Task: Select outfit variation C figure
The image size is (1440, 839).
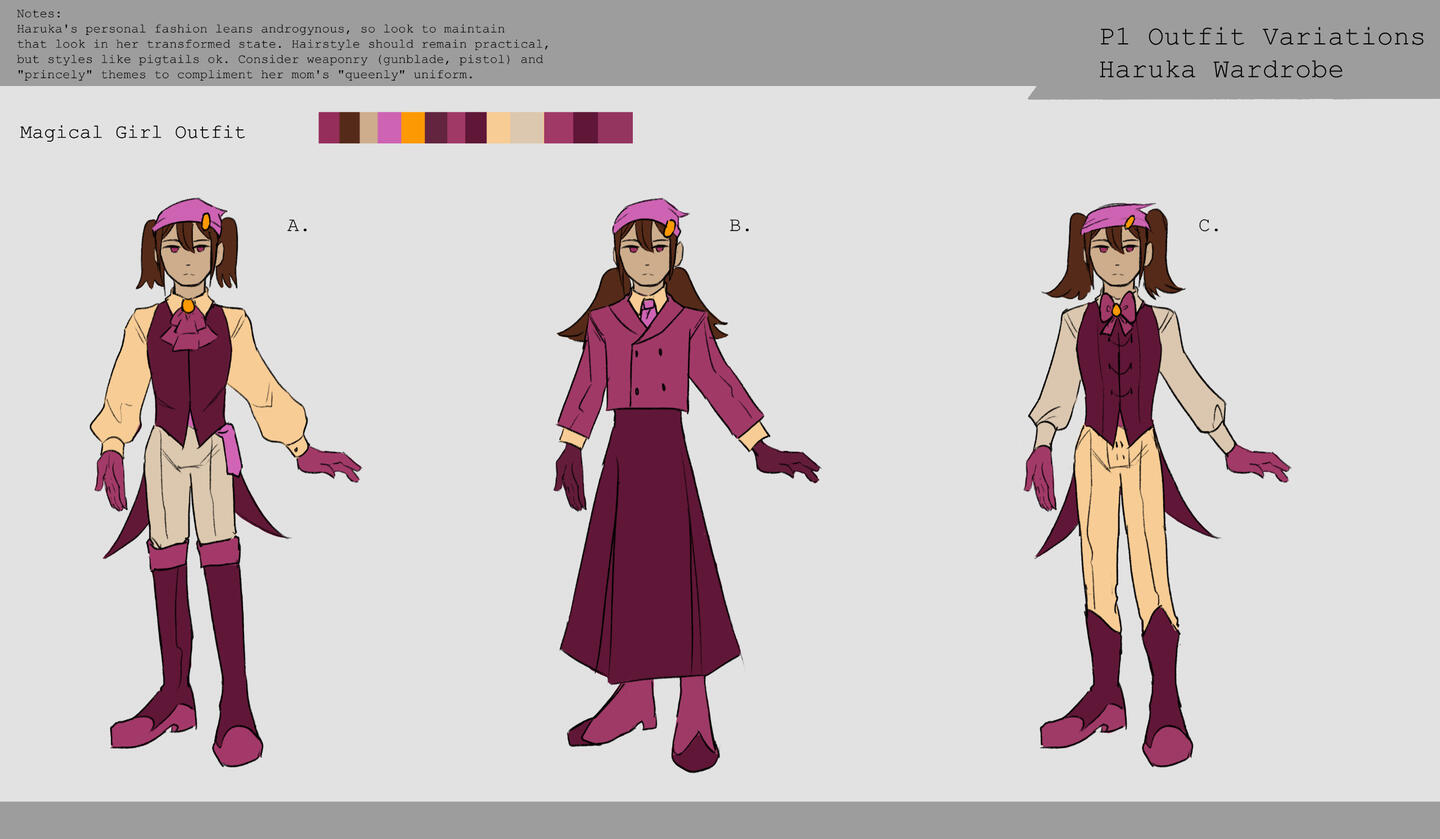Action: (1157, 485)
